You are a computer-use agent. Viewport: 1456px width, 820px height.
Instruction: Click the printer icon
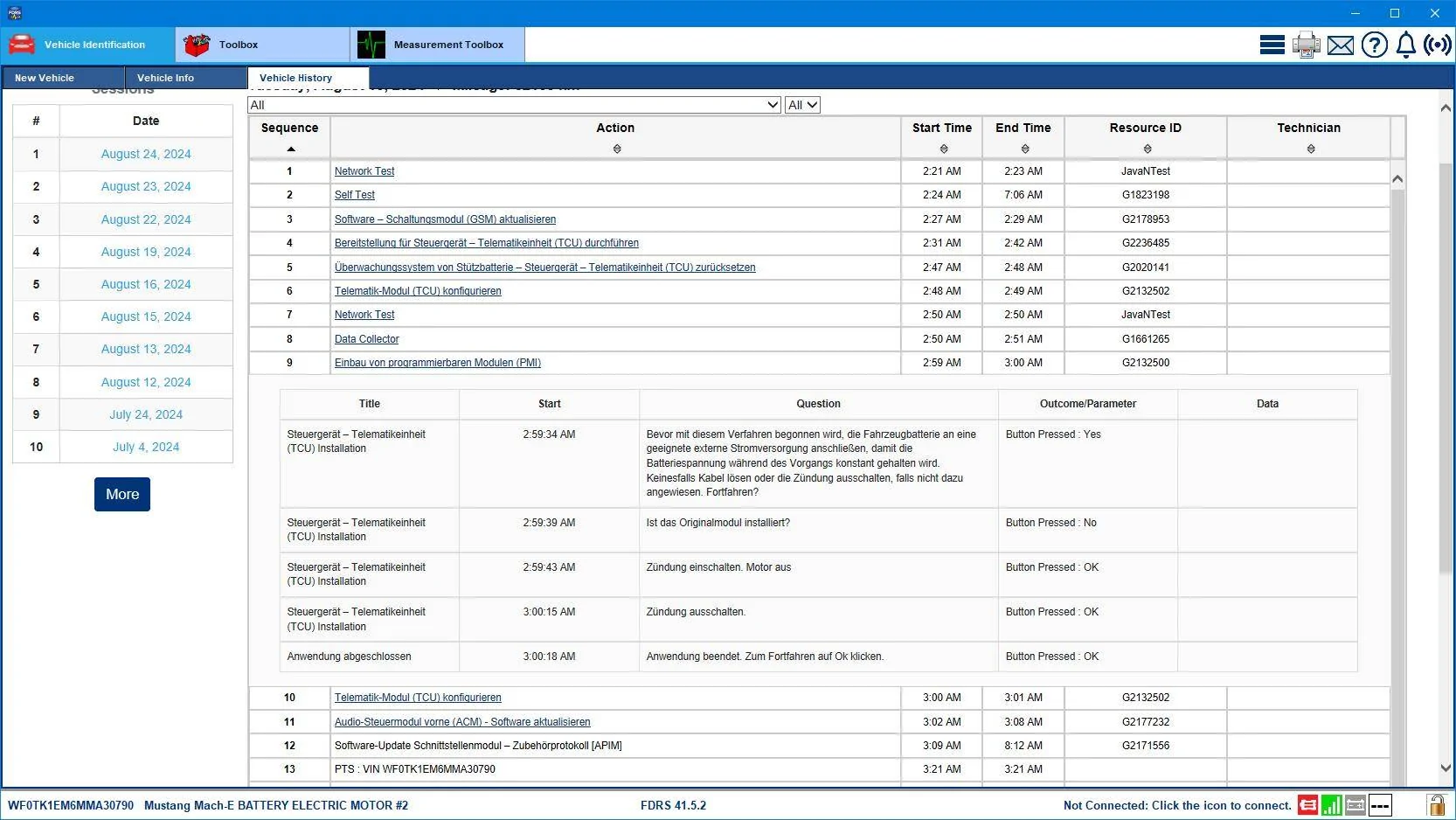pos(1306,45)
